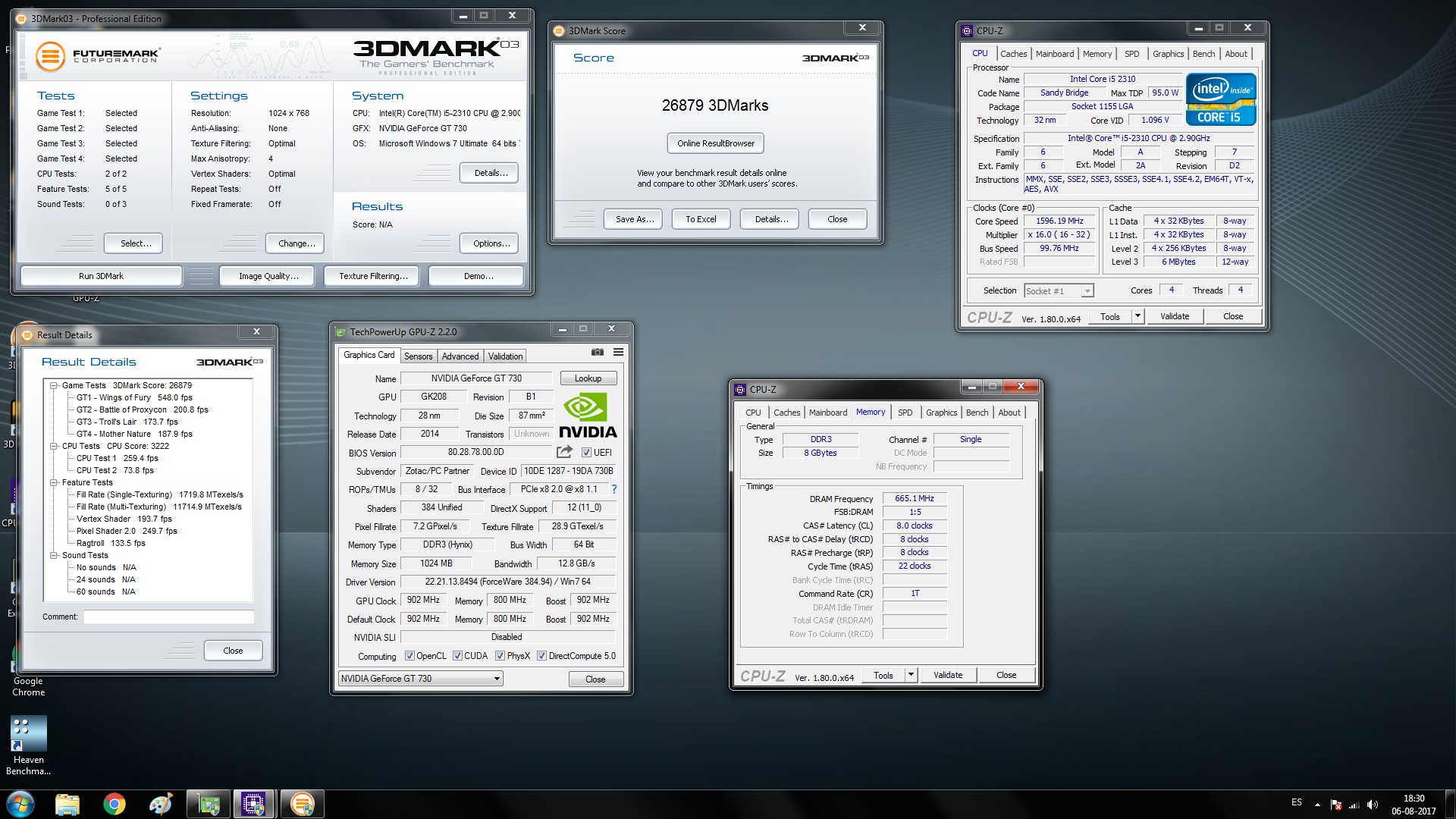Viewport: 1456px width, 819px height.
Task: Click the NVIDIA logo in GPU-Z
Action: tap(588, 416)
